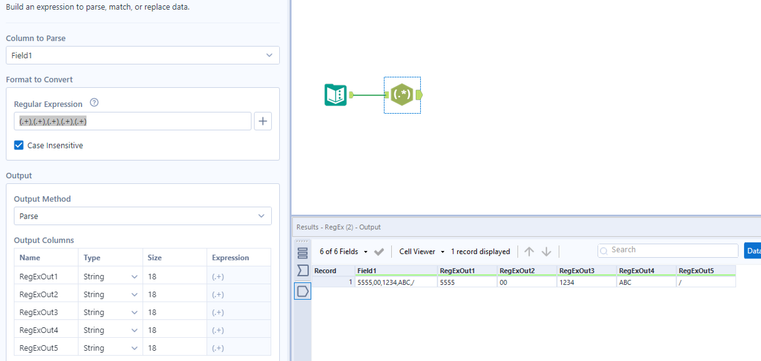Screen dimensions: 761x361
Task: Open the Cell Viewer dropdown
Action: pos(422,251)
